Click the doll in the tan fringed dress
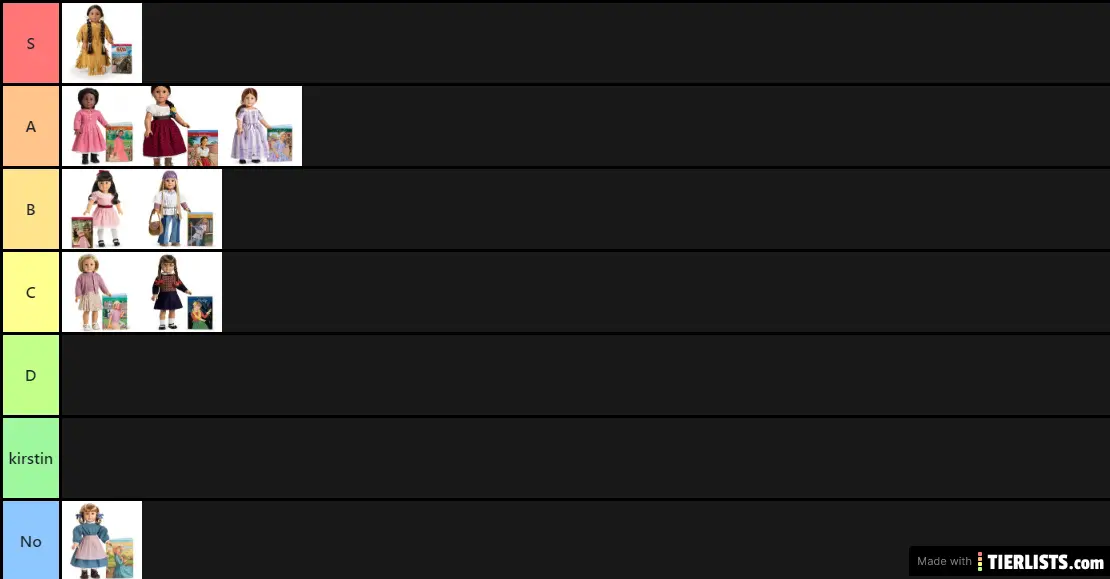The width and height of the screenshot is (1110, 579). (101, 43)
